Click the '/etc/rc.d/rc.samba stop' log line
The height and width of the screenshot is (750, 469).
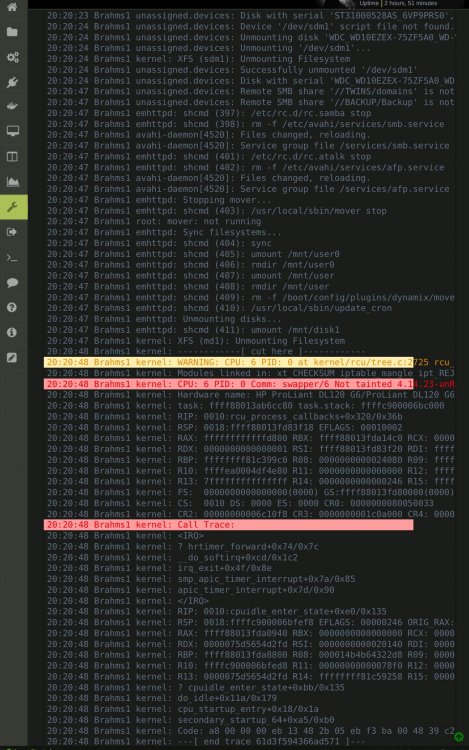(x=209, y=113)
